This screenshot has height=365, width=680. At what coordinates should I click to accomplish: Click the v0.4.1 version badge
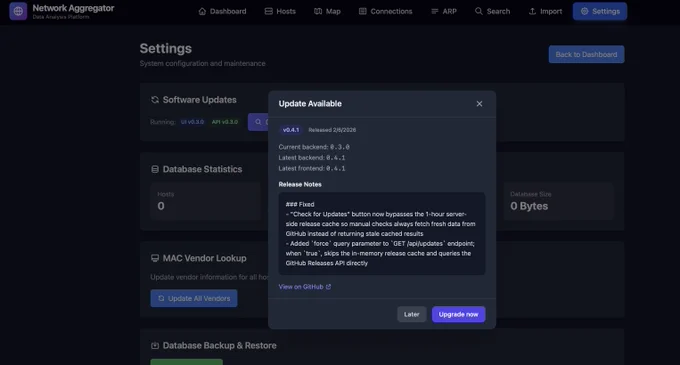click(291, 130)
